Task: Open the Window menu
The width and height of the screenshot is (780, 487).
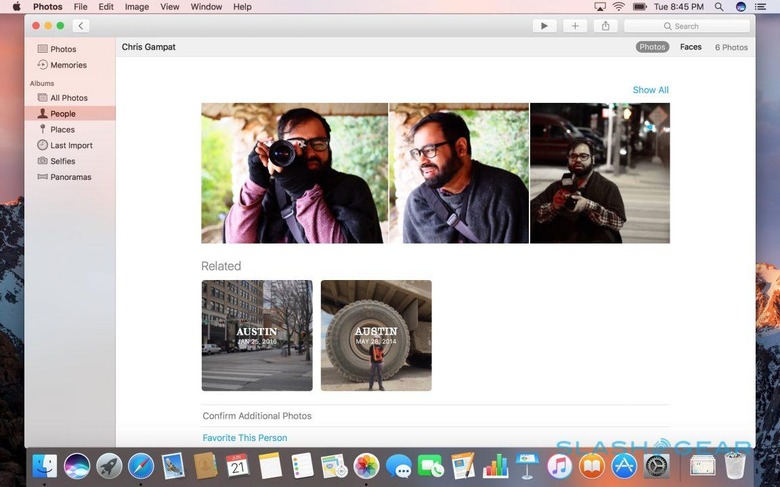Action: (x=206, y=7)
